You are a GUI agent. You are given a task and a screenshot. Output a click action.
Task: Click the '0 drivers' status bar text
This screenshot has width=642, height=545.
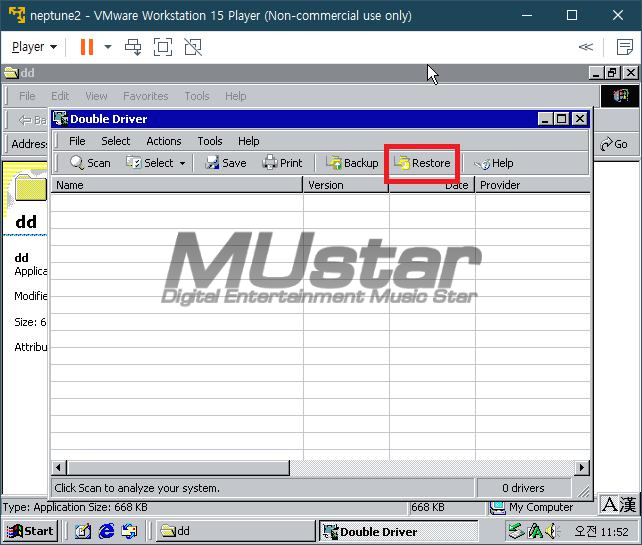[x=523, y=488]
